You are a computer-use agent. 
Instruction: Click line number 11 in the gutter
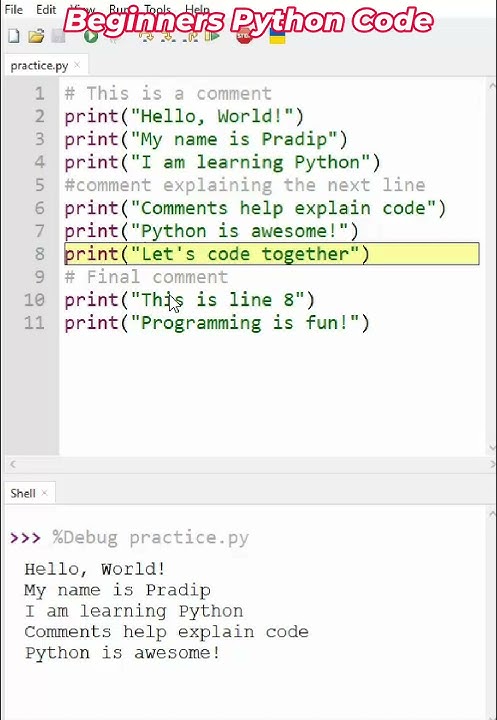pyautogui.click(x=34, y=323)
